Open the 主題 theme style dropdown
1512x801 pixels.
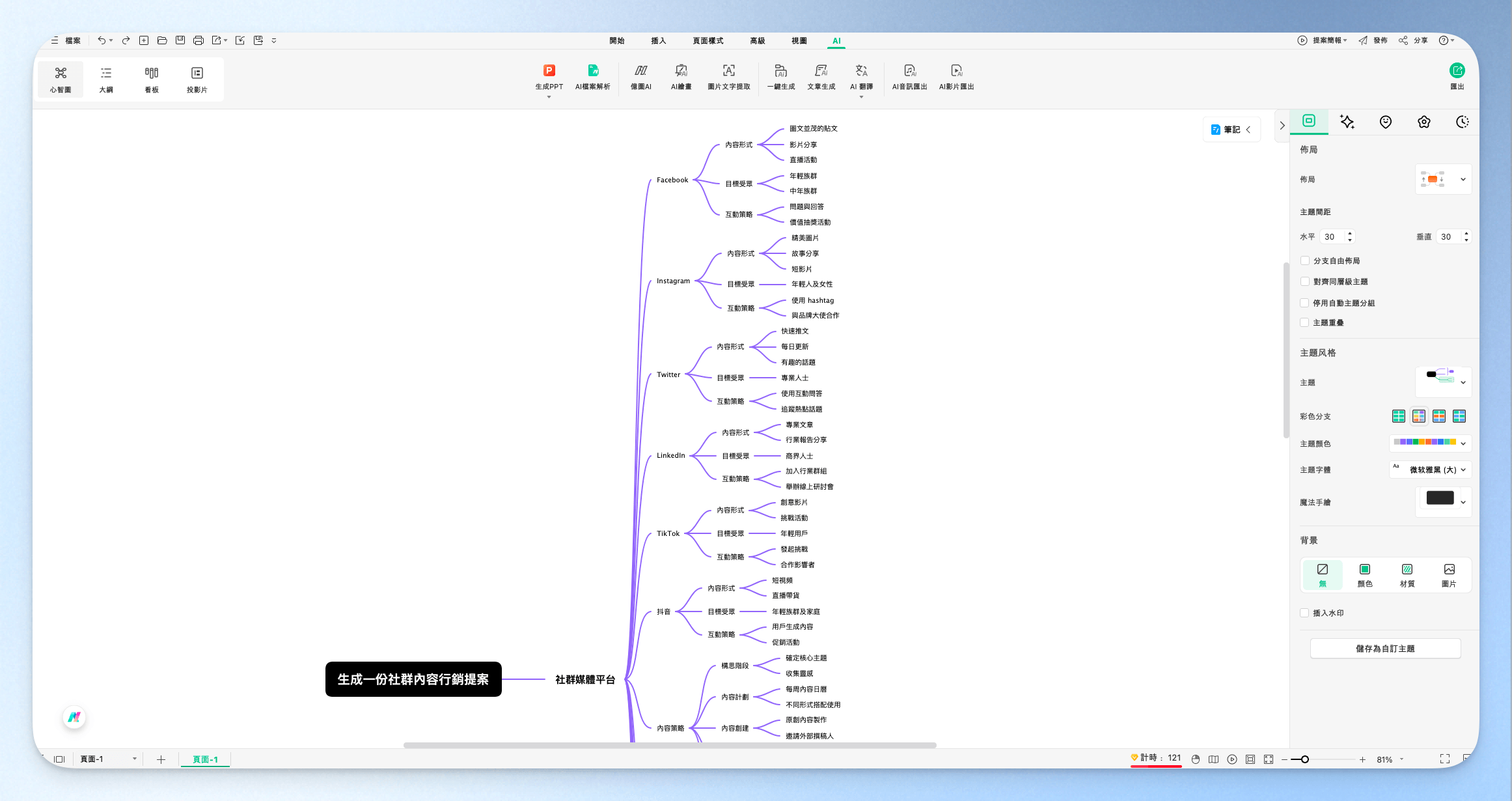click(1443, 382)
